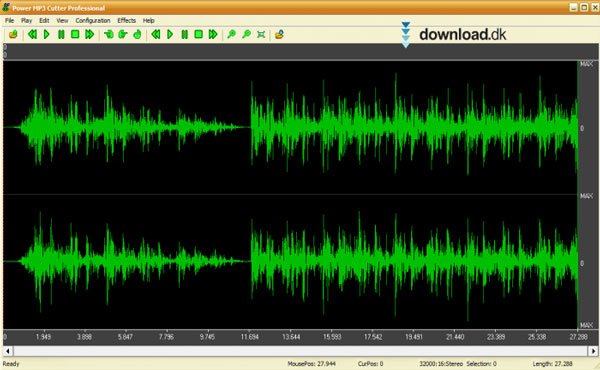The width and height of the screenshot is (600, 370).
Task: Click the upward-pointing hand icon
Action: [137, 34]
